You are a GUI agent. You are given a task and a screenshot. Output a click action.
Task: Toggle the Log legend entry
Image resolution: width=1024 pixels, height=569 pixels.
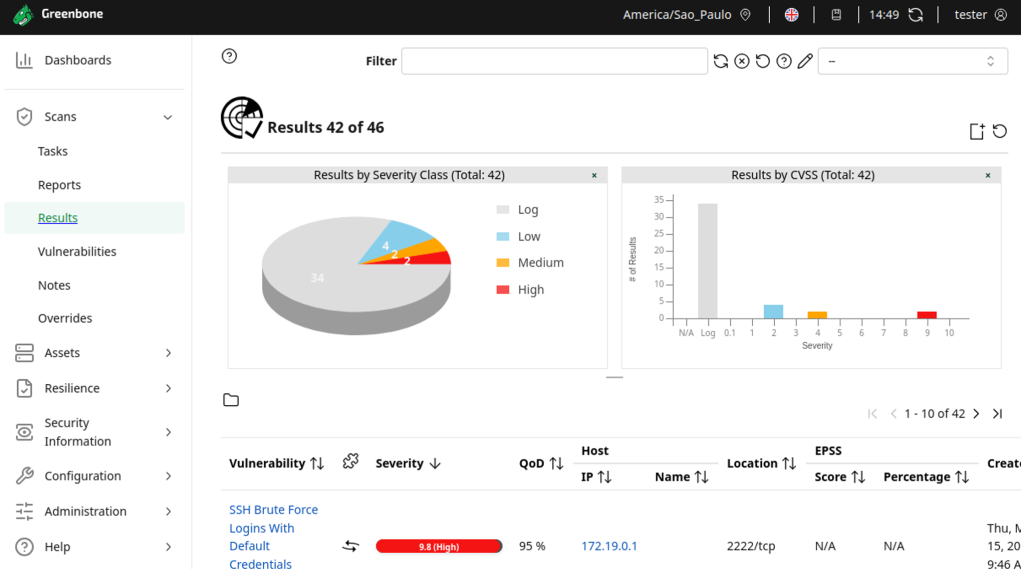518,210
